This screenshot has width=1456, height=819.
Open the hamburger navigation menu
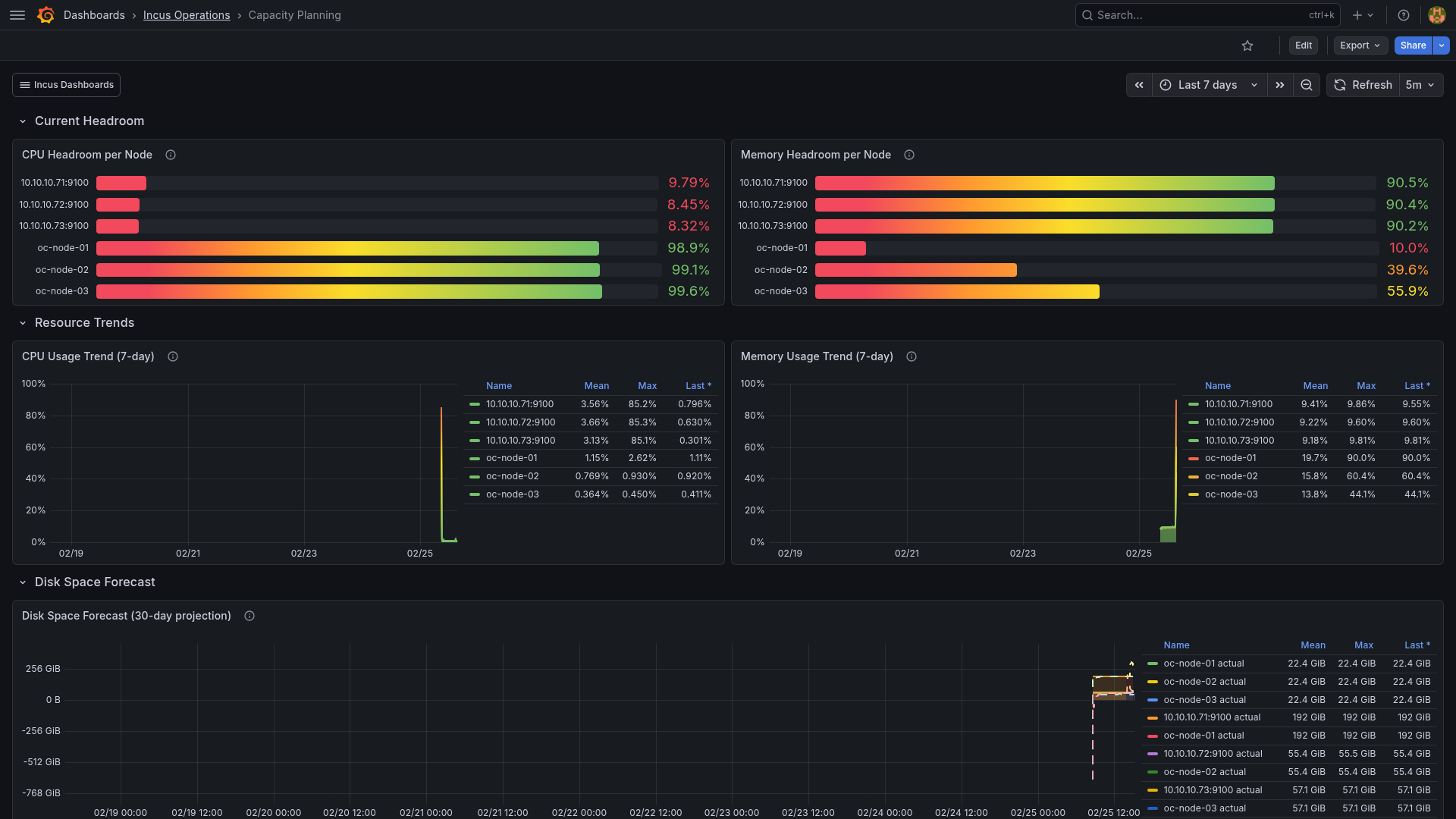coord(17,15)
